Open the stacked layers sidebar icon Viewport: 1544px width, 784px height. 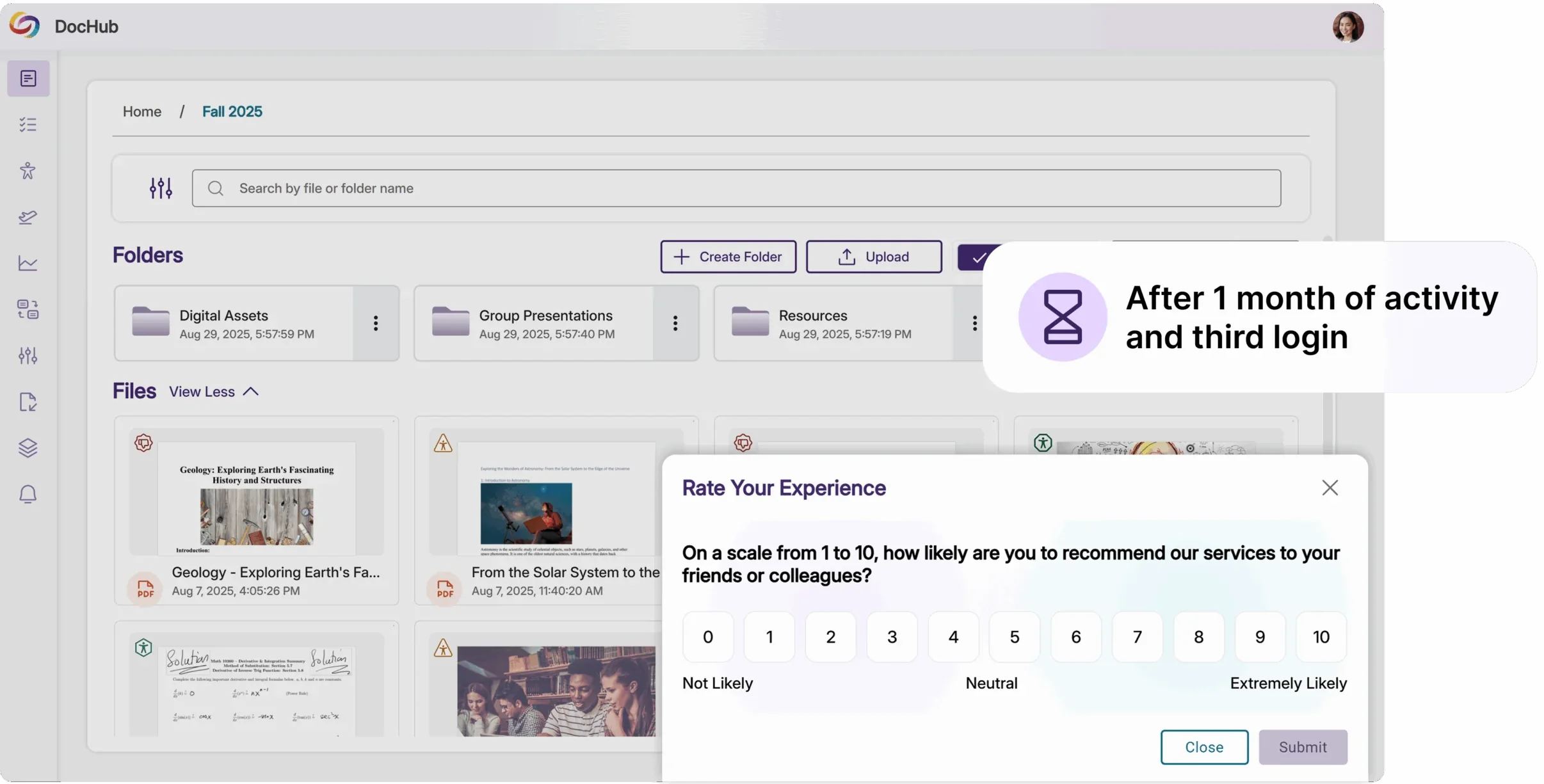(28, 448)
